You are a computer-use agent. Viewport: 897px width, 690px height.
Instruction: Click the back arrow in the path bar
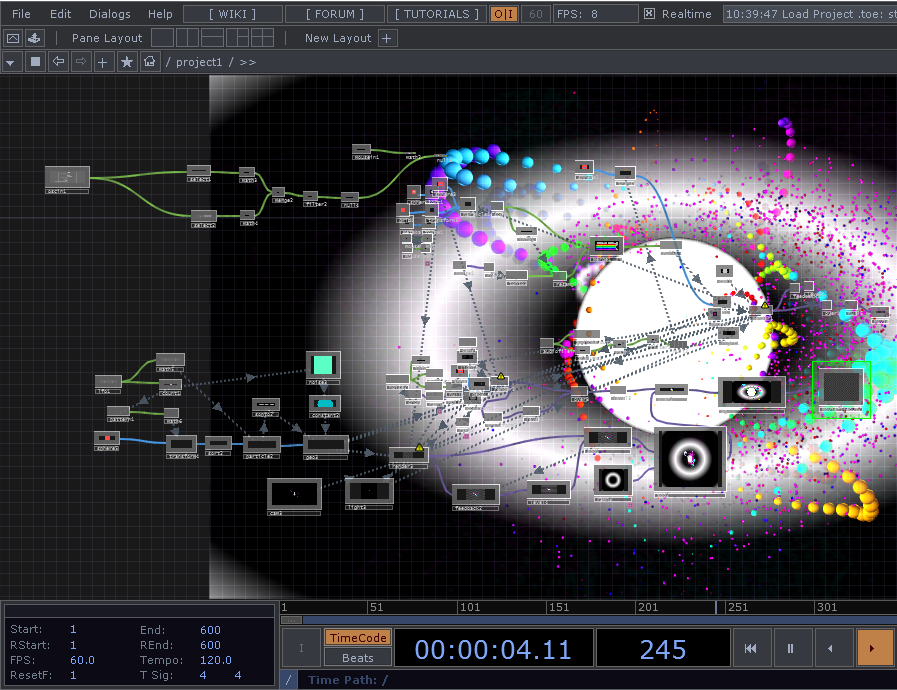coord(58,62)
